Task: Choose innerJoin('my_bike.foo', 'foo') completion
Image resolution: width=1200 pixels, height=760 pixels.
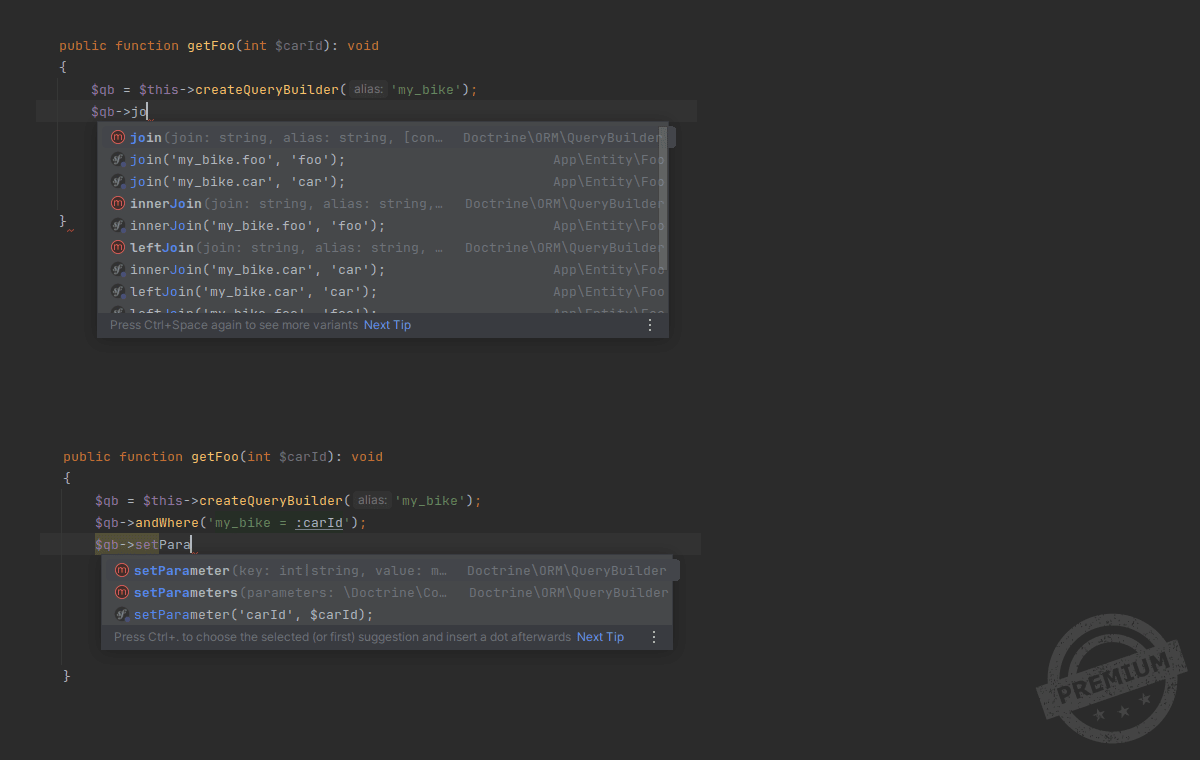Action: tap(257, 226)
